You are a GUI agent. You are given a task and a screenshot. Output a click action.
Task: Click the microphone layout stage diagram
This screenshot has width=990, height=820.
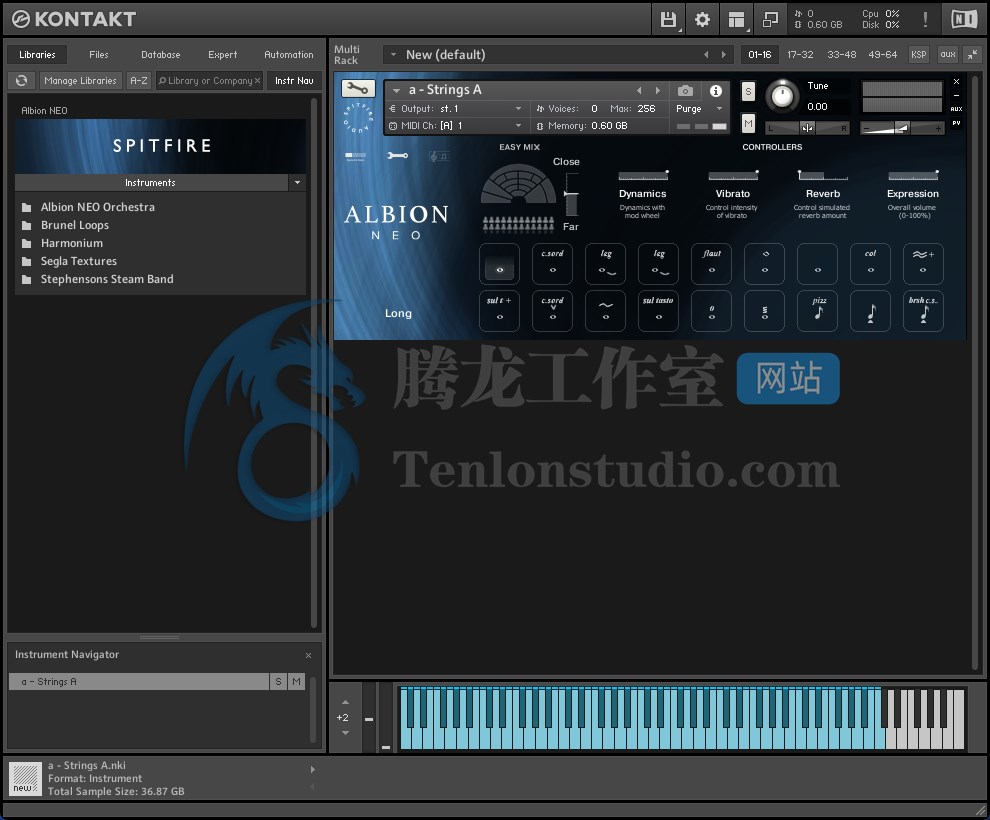518,184
